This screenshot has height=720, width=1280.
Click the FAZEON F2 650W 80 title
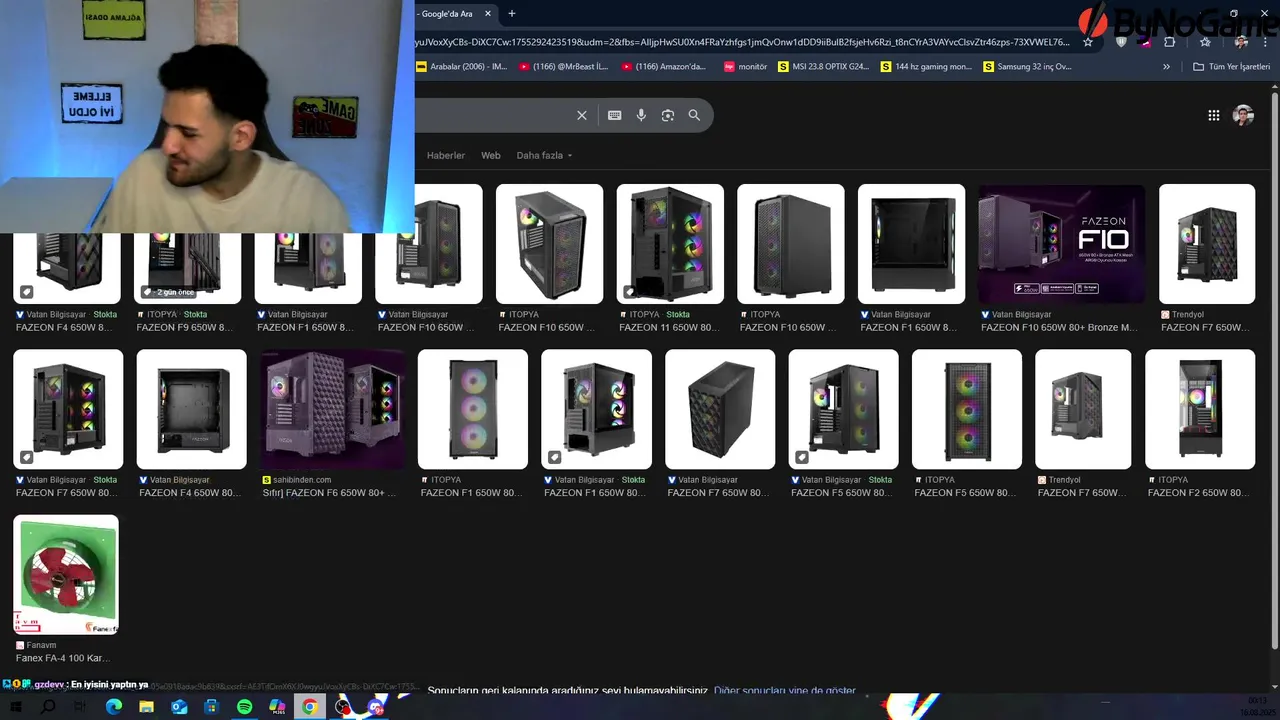point(1198,493)
